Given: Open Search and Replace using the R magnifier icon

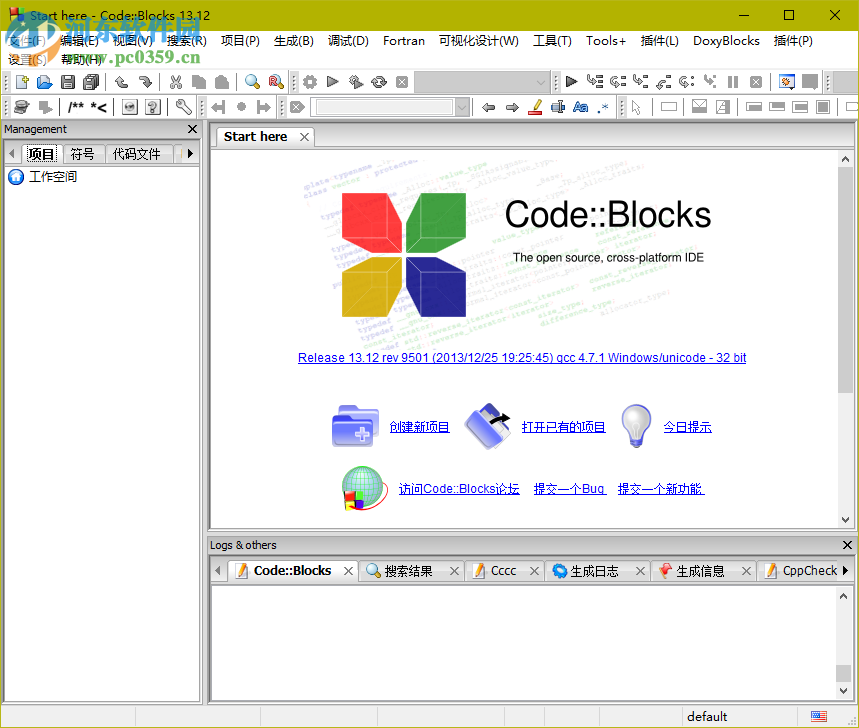Looking at the screenshot, I should pyautogui.click(x=276, y=81).
